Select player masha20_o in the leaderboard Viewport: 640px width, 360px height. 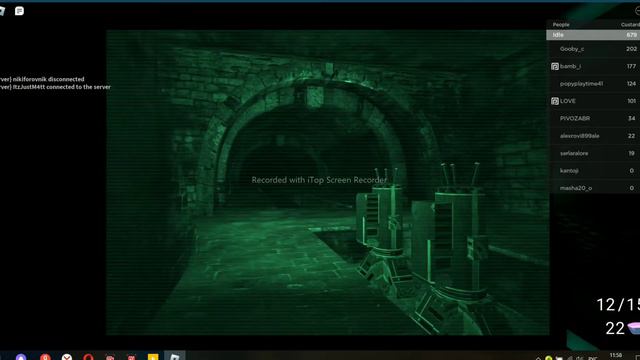tap(593, 188)
